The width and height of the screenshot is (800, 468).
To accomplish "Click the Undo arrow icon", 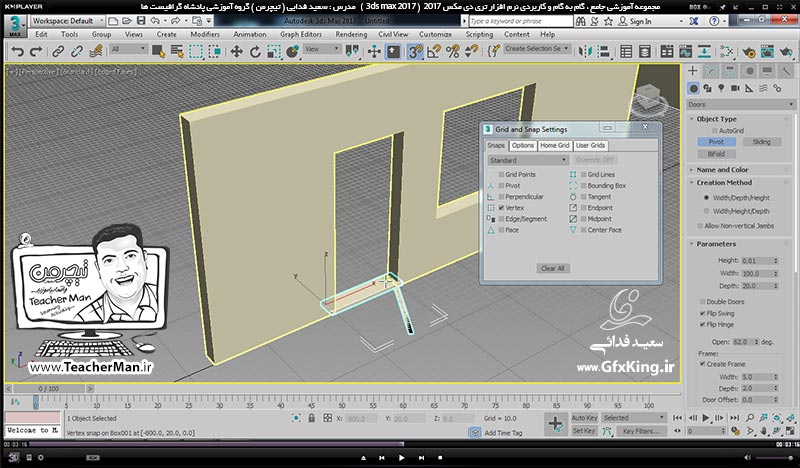I will pyautogui.click(x=17, y=51).
